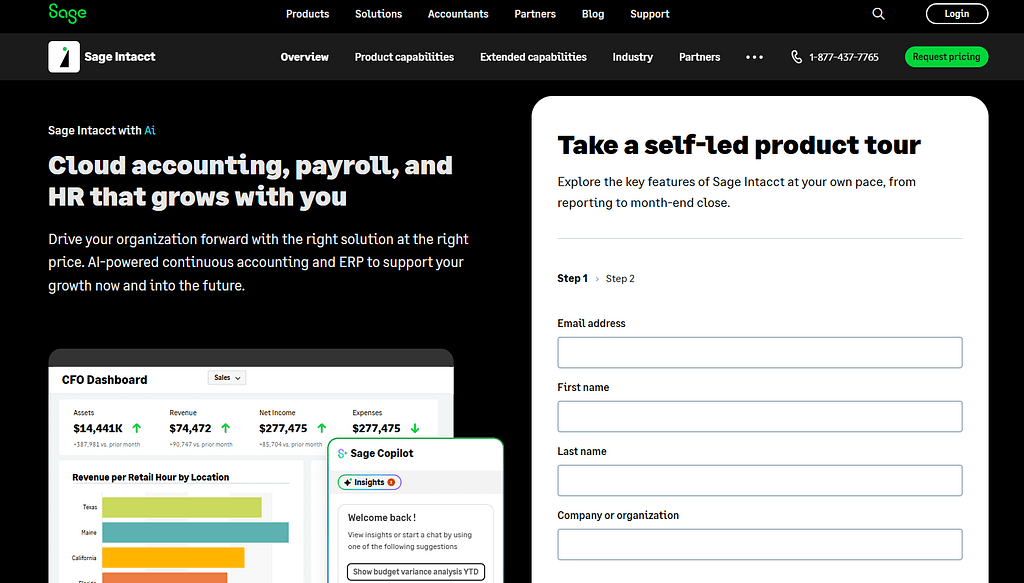Click the search icon in the top navigation

click(x=878, y=14)
